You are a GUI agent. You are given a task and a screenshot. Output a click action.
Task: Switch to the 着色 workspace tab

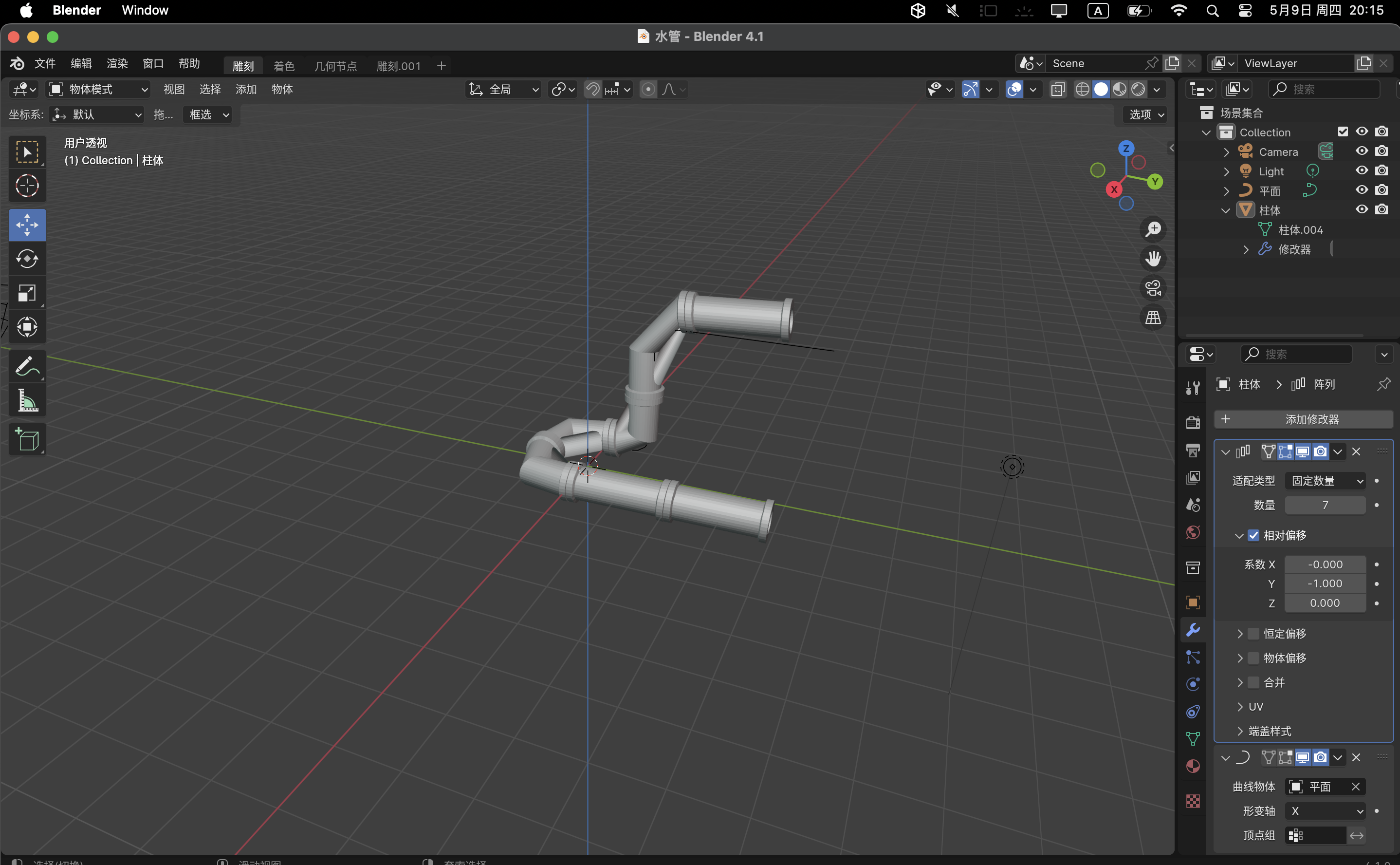coord(284,66)
